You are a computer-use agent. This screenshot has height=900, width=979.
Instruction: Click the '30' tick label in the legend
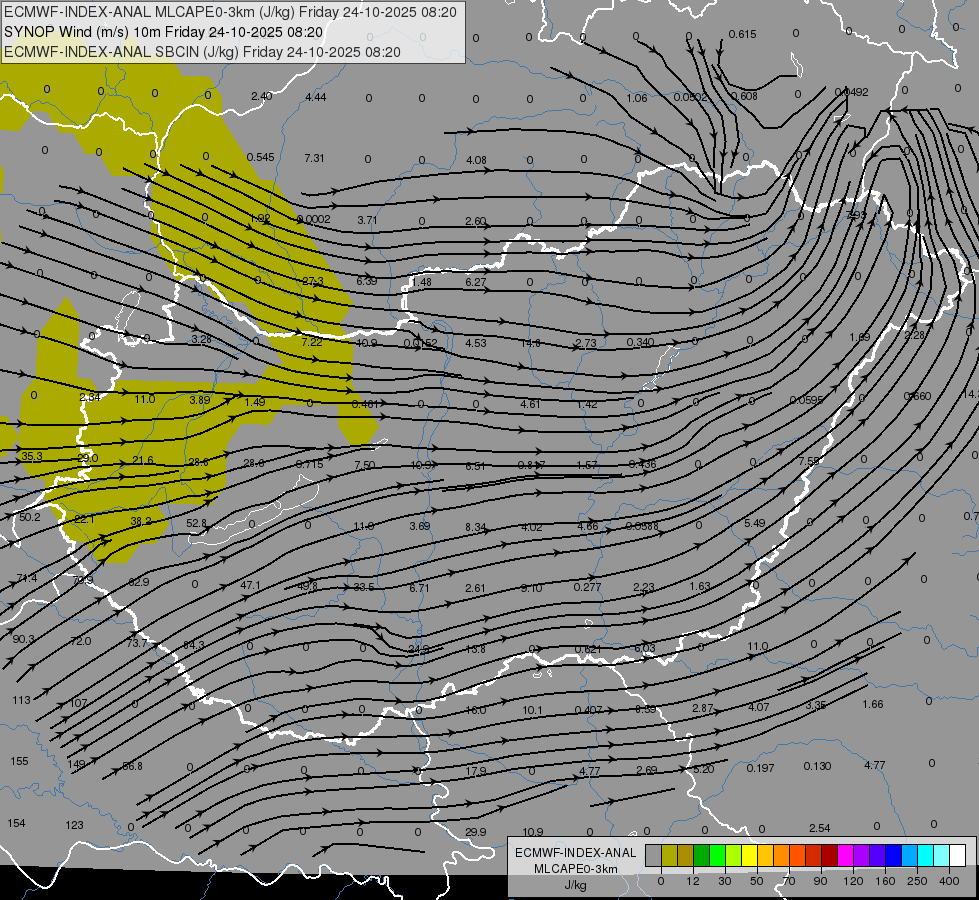pyautogui.click(x=725, y=881)
